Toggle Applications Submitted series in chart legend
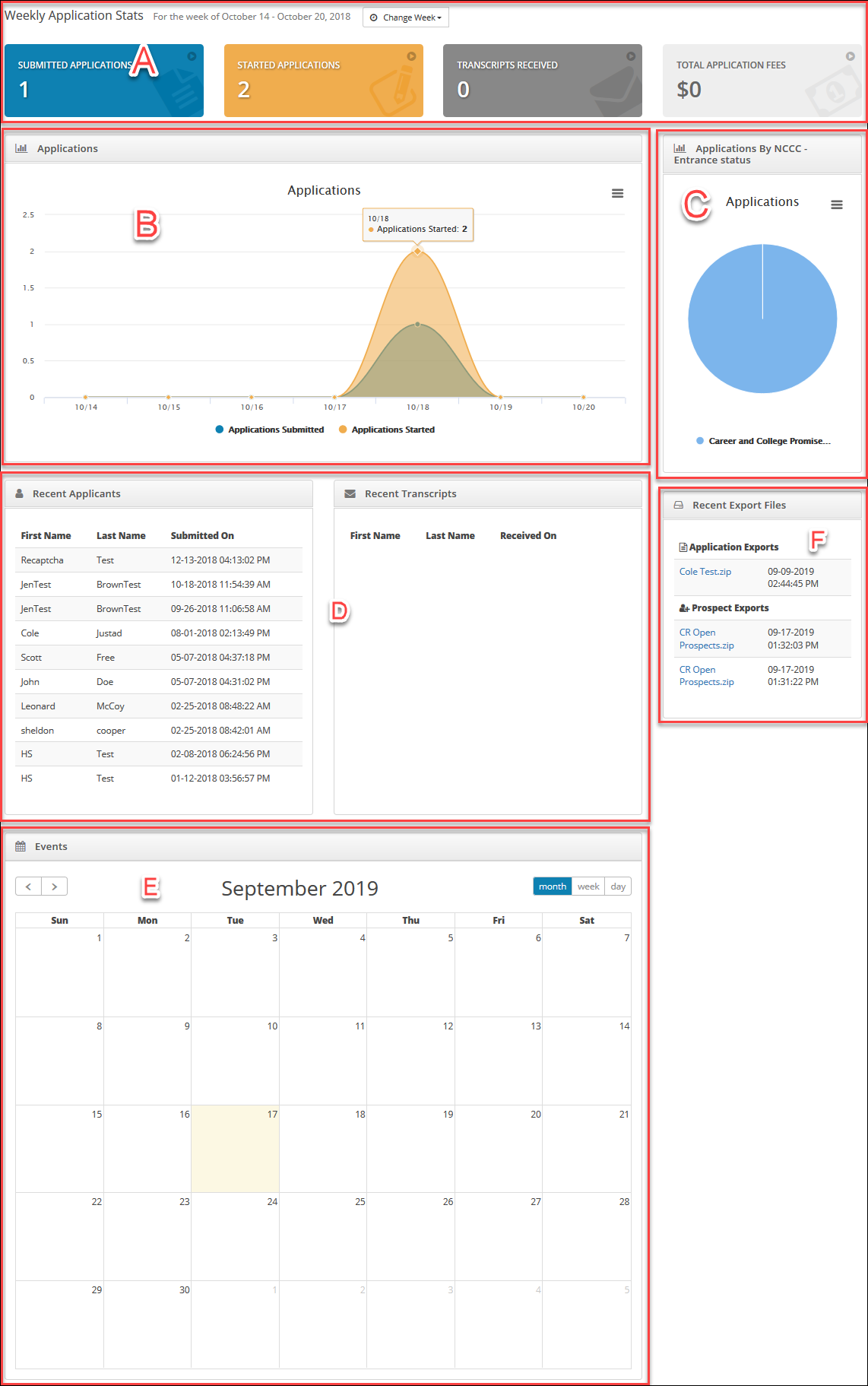The image size is (868, 1386). point(270,430)
